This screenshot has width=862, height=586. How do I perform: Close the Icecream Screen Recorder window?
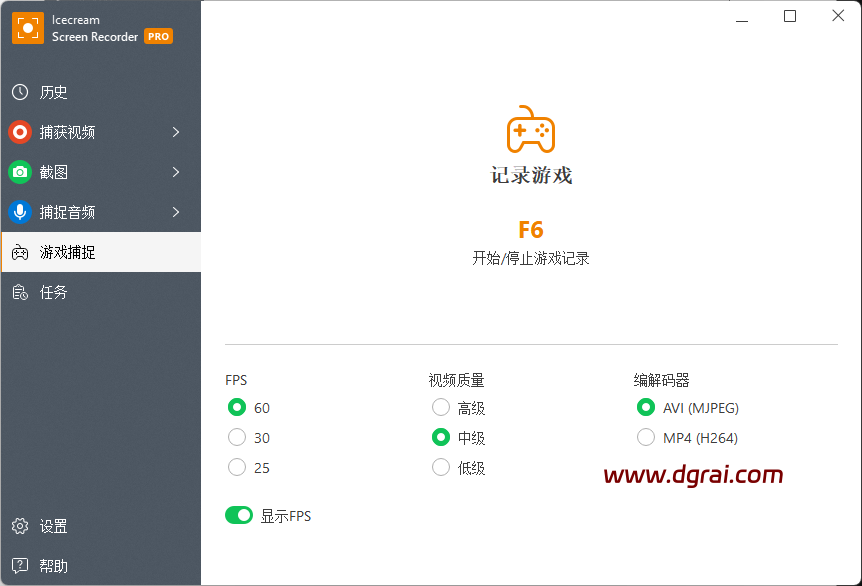(838, 16)
